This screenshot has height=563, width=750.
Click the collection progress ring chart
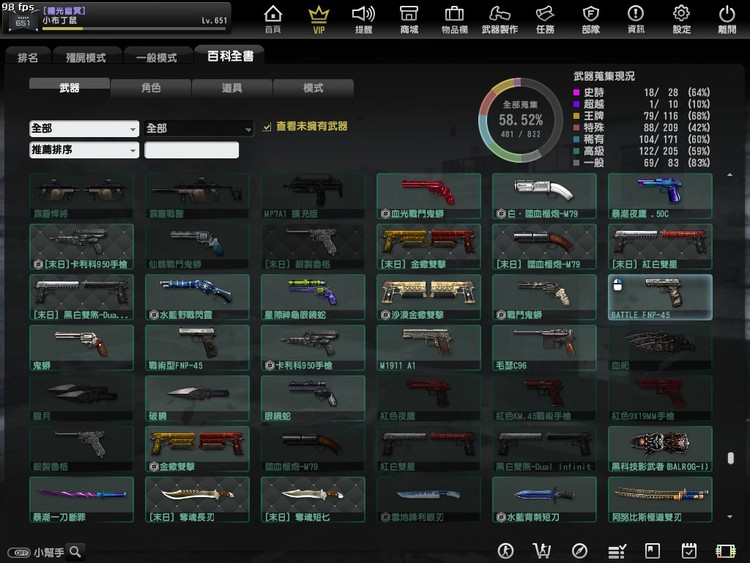click(x=520, y=120)
